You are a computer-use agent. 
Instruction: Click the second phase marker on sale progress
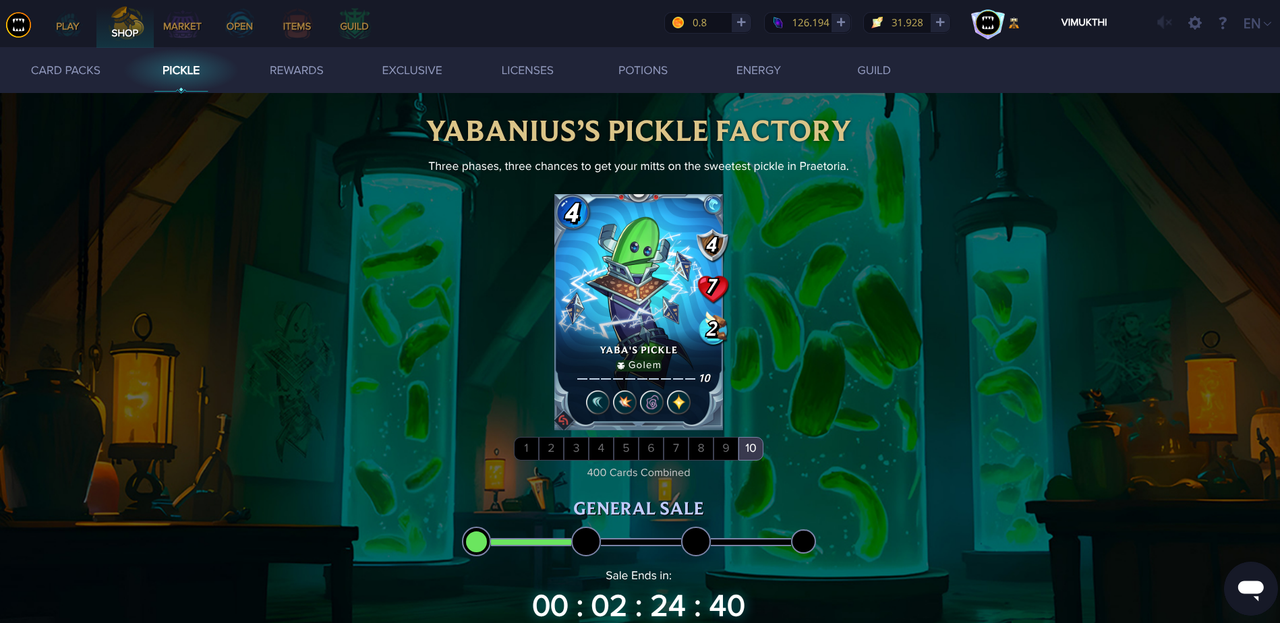[x=586, y=542]
